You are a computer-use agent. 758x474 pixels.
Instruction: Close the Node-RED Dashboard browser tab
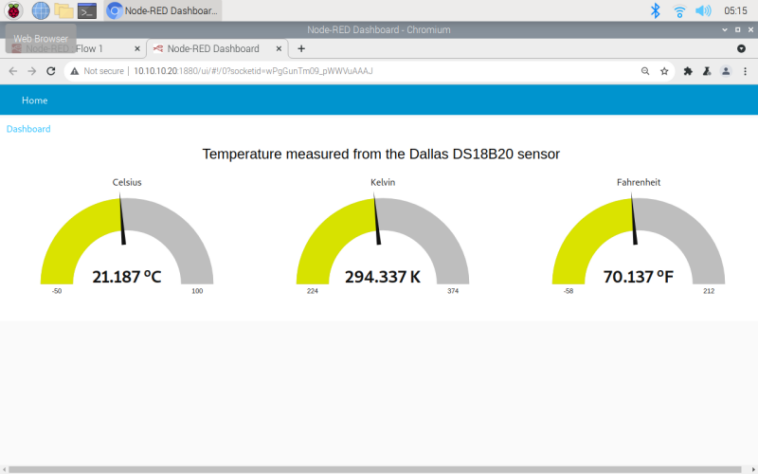279,48
